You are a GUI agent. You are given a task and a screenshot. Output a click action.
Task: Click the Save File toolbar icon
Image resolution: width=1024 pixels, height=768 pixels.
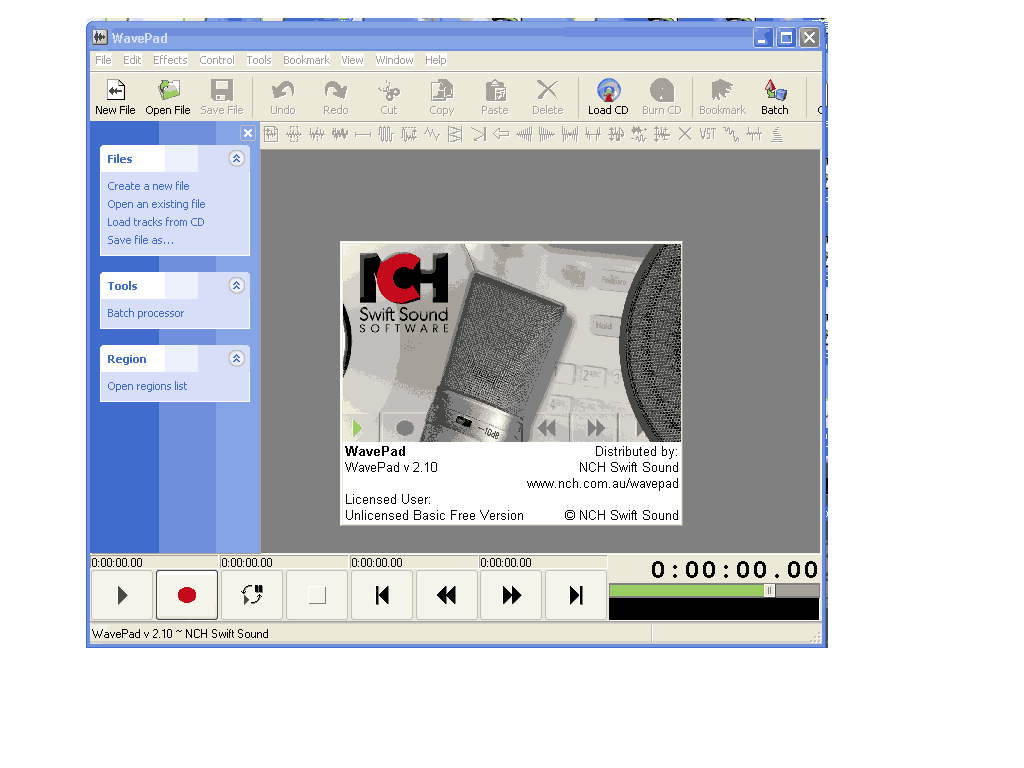221,97
